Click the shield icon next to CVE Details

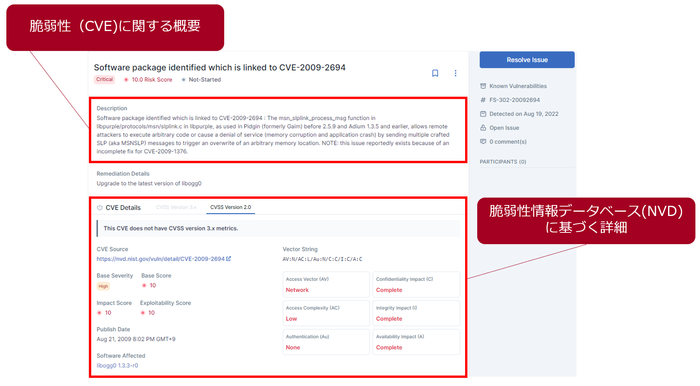tap(100, 208)
